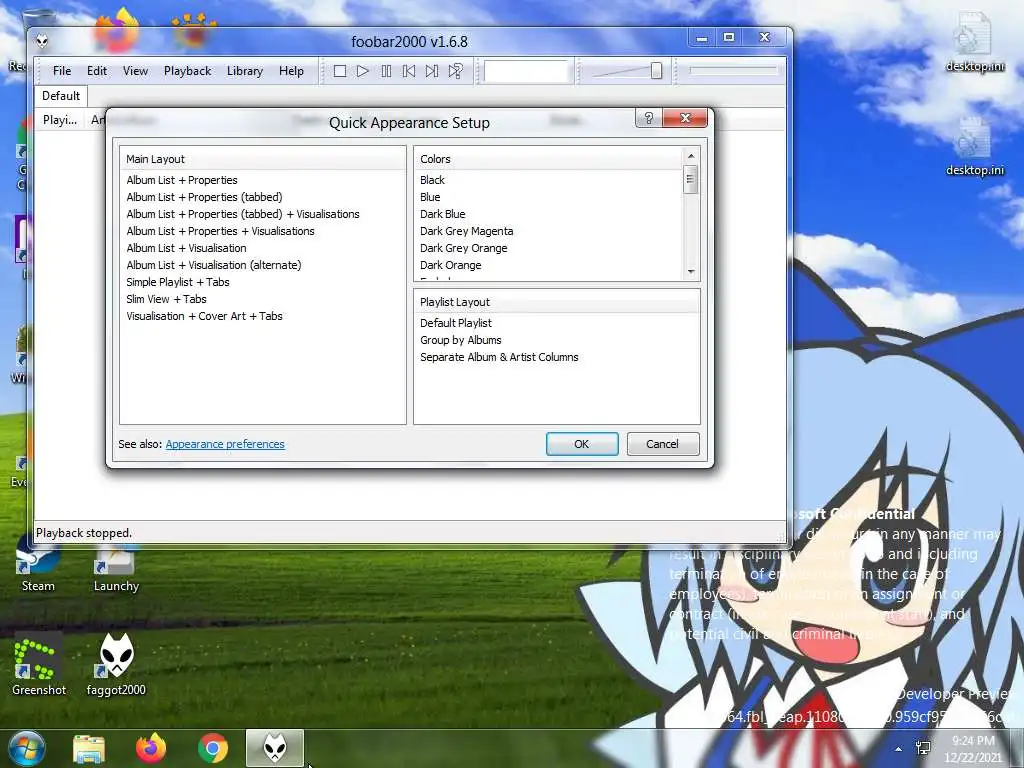
Task: Select the Dark Blue color scheme
Action: pyautogui.click(x=443, y=214)
